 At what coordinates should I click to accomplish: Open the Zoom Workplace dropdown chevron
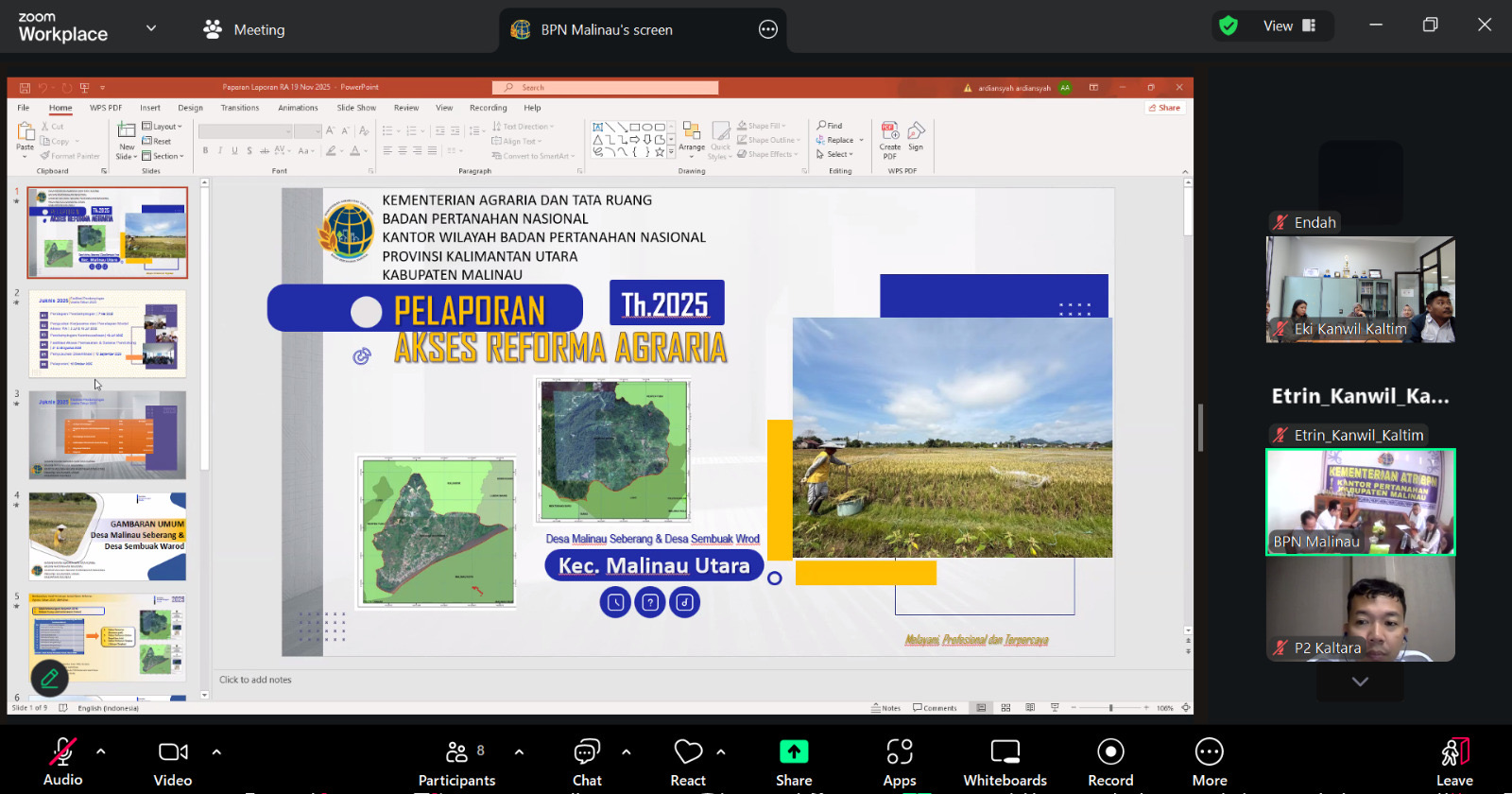pyautogui.click(x=151, y=28)
